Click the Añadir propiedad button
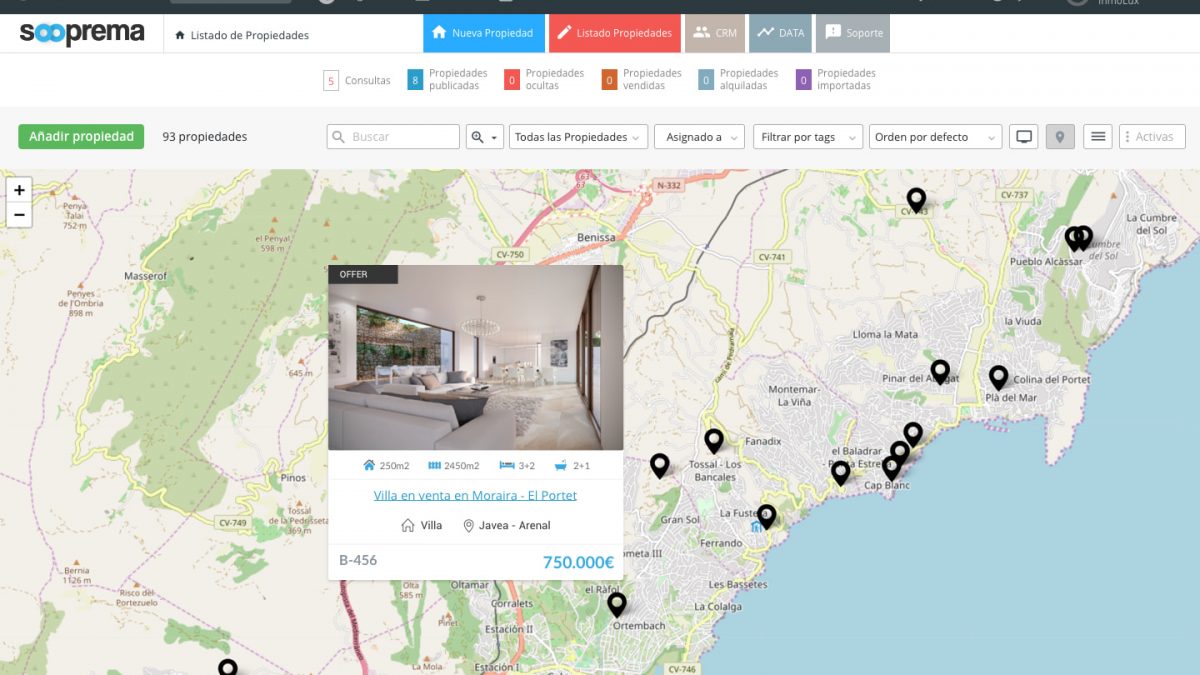Viewport: 1200px width, 675px height. (x=81, y=137)
